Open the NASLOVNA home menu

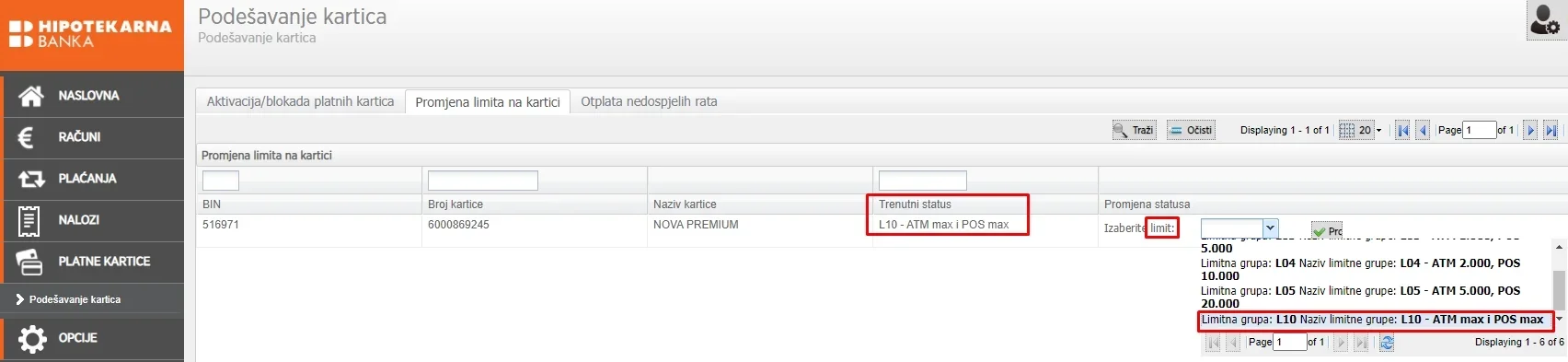[92, 96]
